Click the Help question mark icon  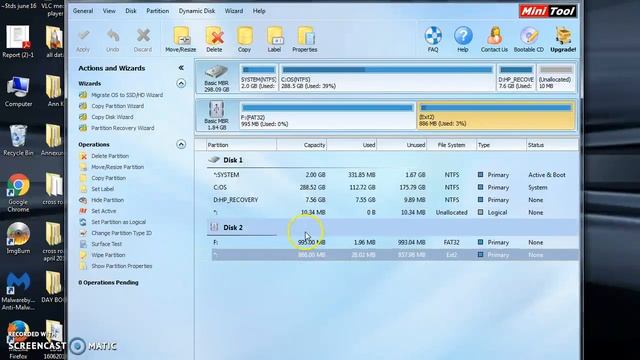(463, 40)
